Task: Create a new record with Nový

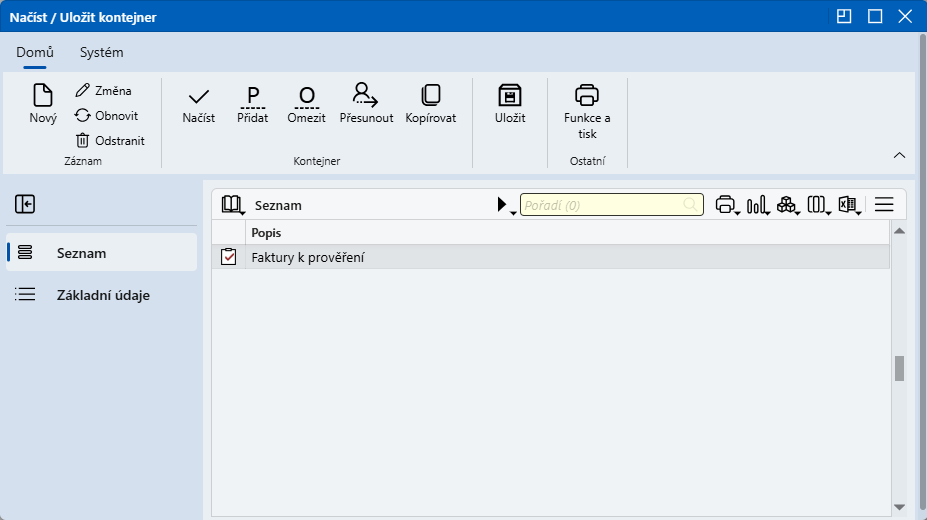Action: (x=43, y=103)
